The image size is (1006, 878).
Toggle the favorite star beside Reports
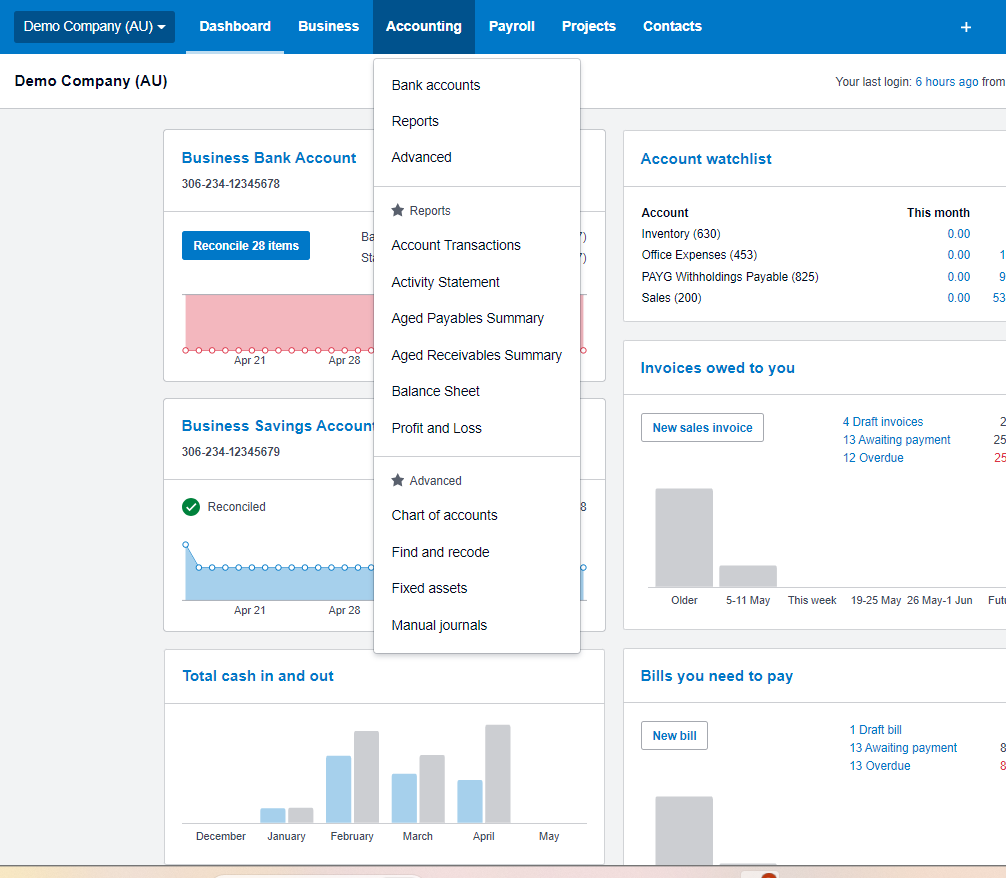pos(396,210)
